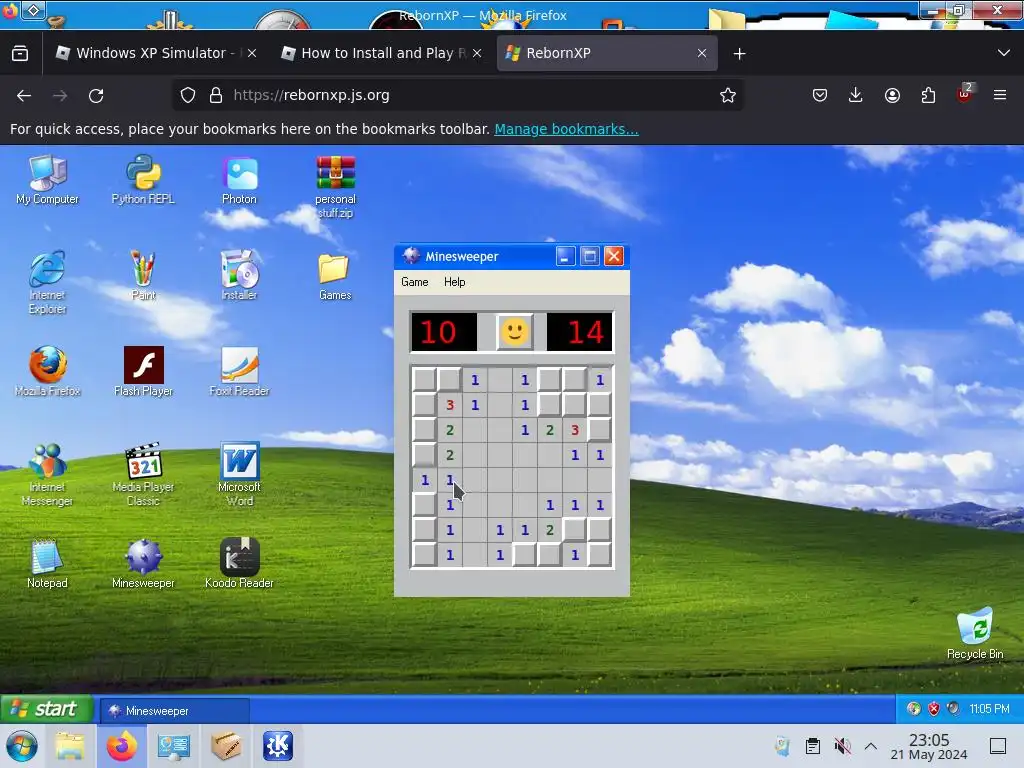This screenshot has width=1024, height=768.
Task: Close the RebornXP browser tab
Action: click(702, 53)
